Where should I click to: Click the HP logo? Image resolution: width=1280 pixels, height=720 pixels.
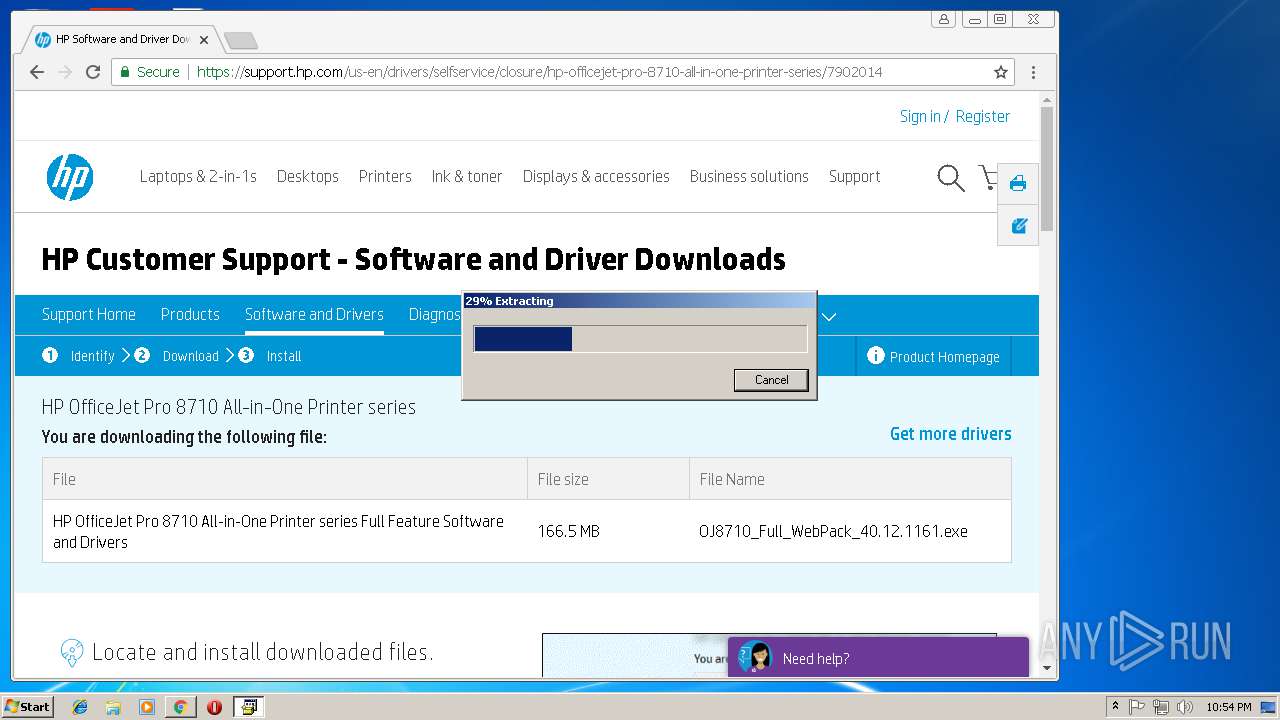(x=70, y=177)
